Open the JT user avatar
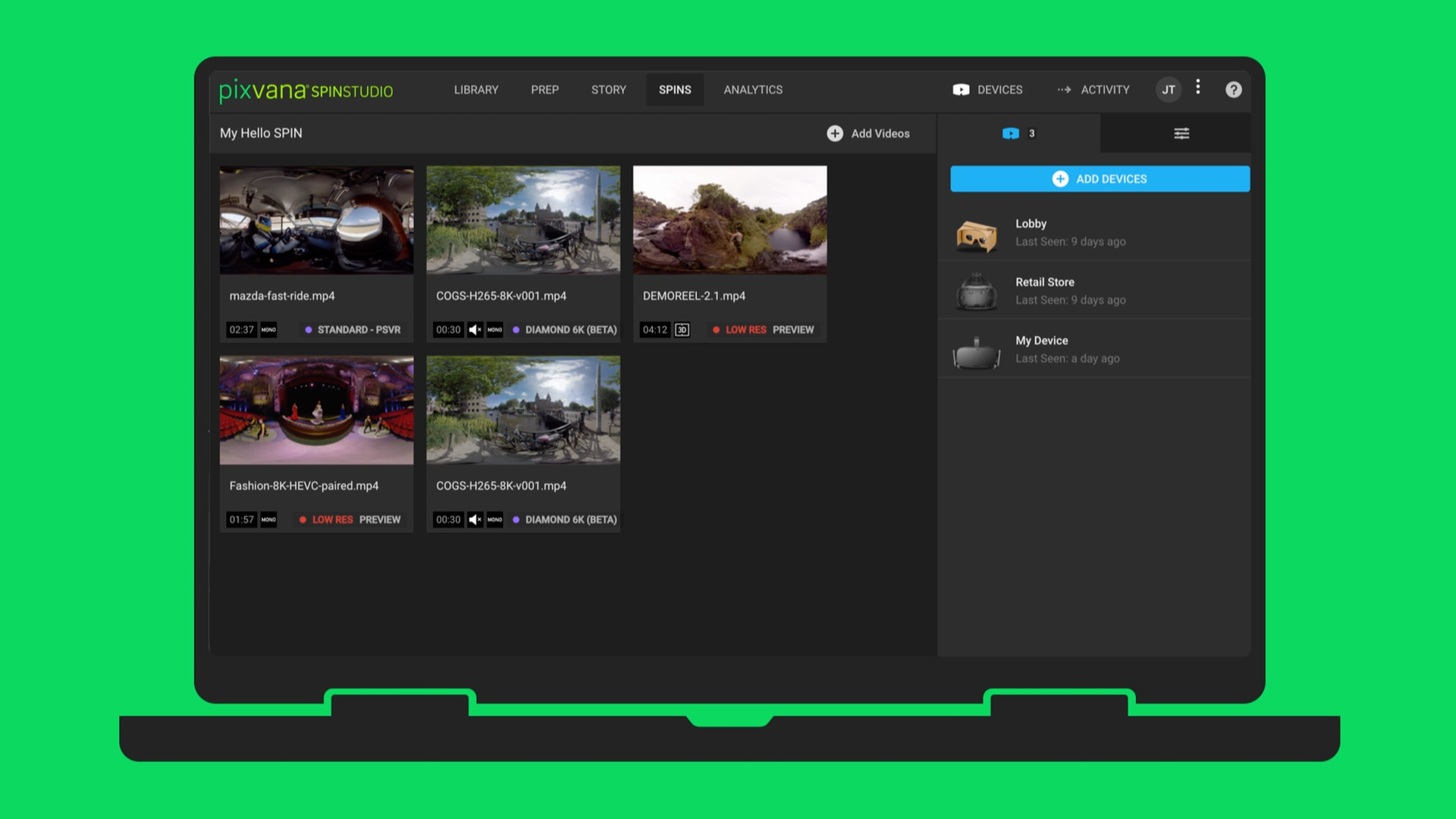Image resolution: width=1456 pixels, height=819 pixels. coord(1169,89)
